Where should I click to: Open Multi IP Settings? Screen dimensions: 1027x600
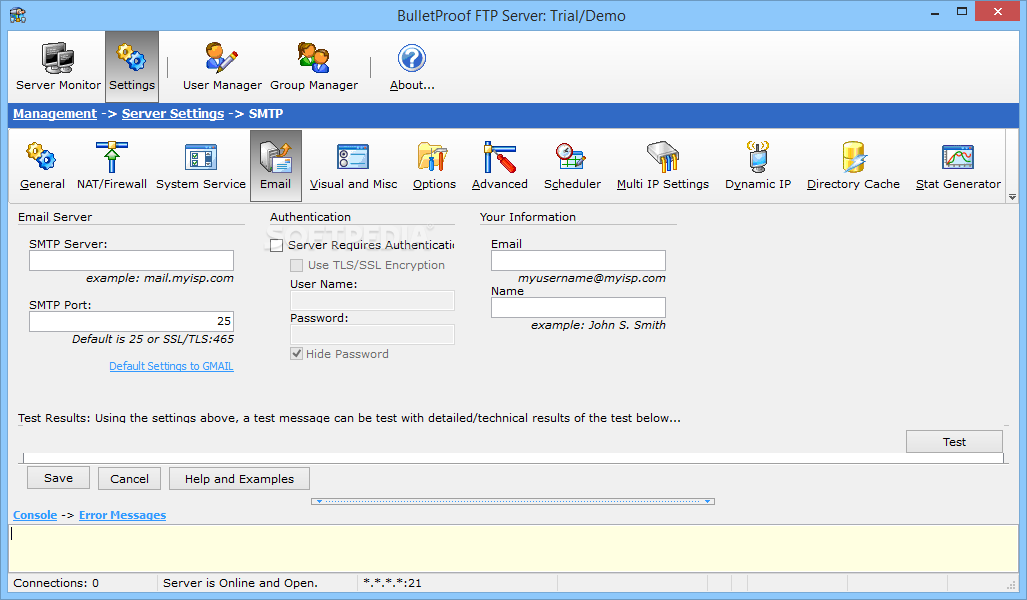tap(663, 166)
